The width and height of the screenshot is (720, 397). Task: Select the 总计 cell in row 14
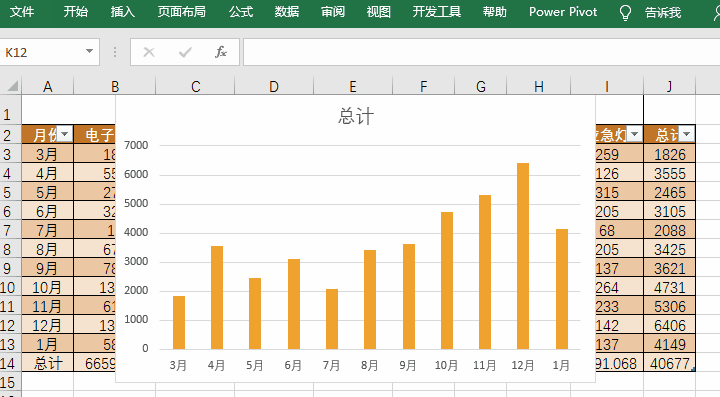(47, 363)
